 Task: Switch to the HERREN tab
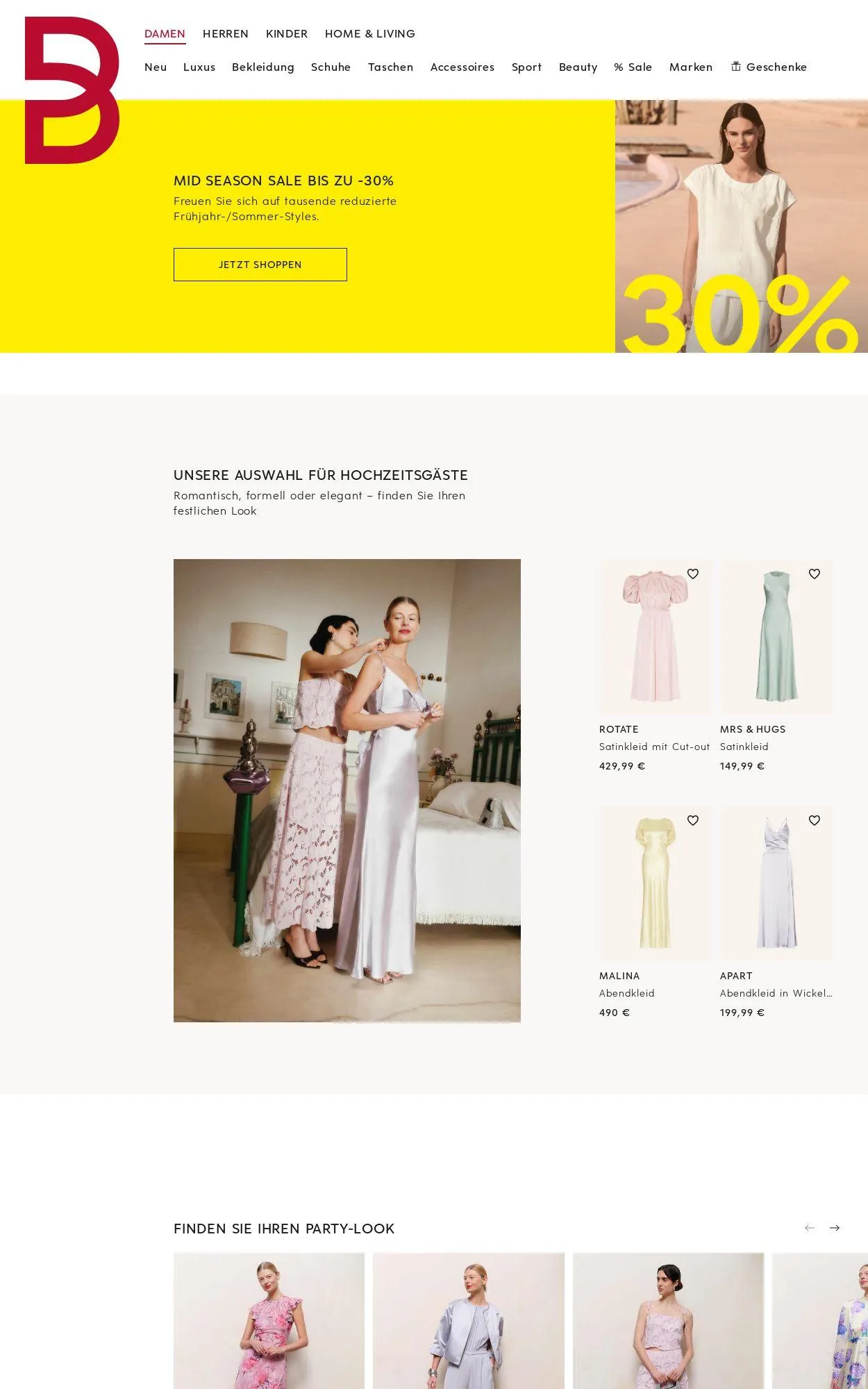point(226,33)
